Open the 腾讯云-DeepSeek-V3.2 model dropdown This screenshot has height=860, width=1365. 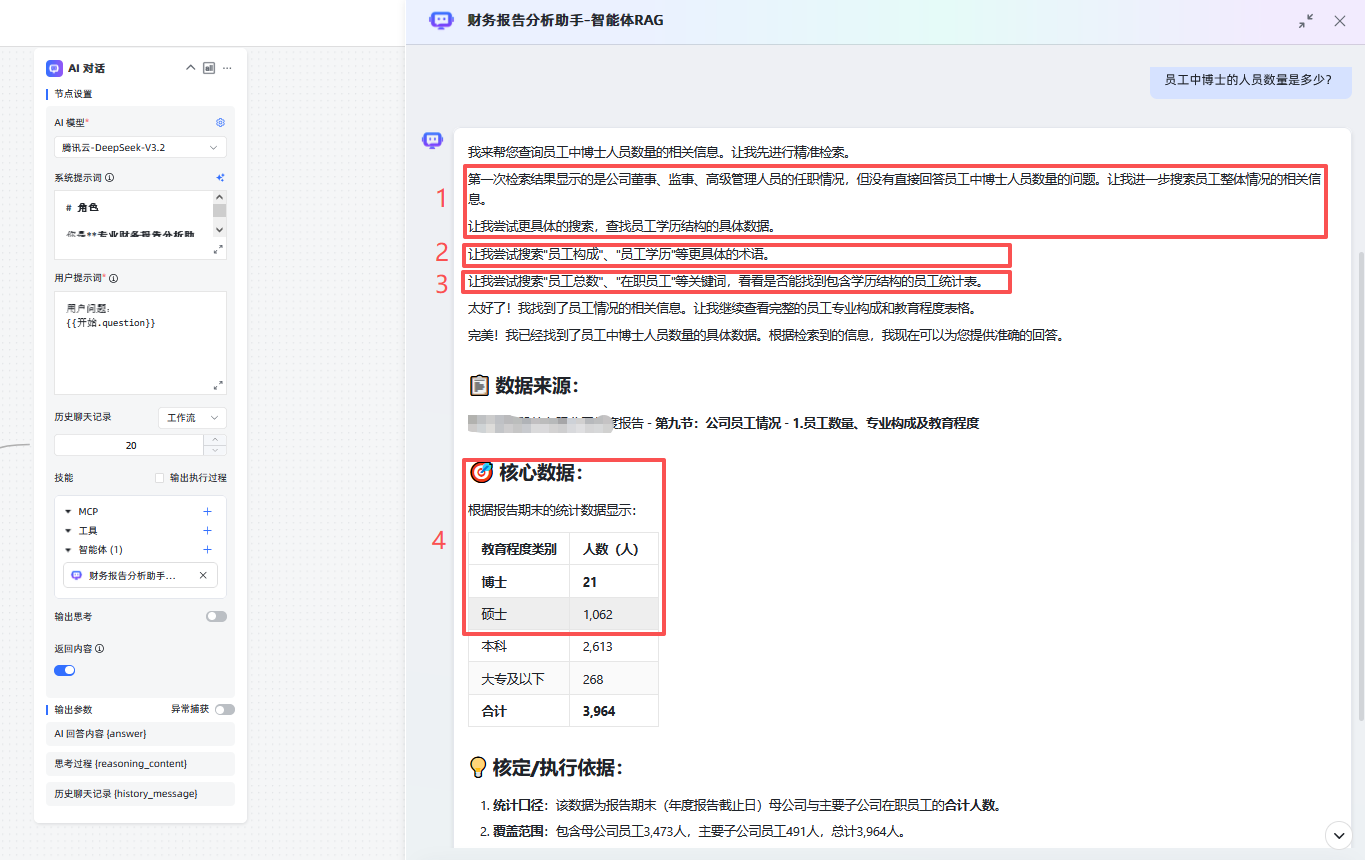139,146
